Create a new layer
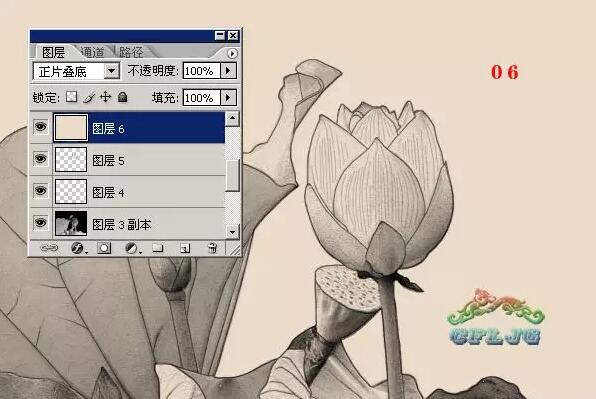596x399 pixels. tap(185, 248)
